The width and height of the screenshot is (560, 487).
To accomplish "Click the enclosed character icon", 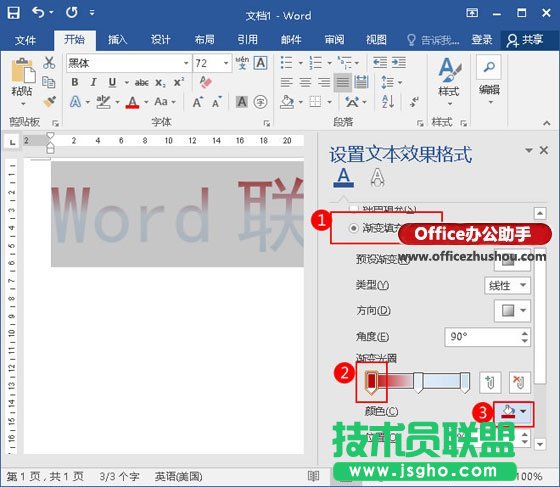I will [260, 102].
